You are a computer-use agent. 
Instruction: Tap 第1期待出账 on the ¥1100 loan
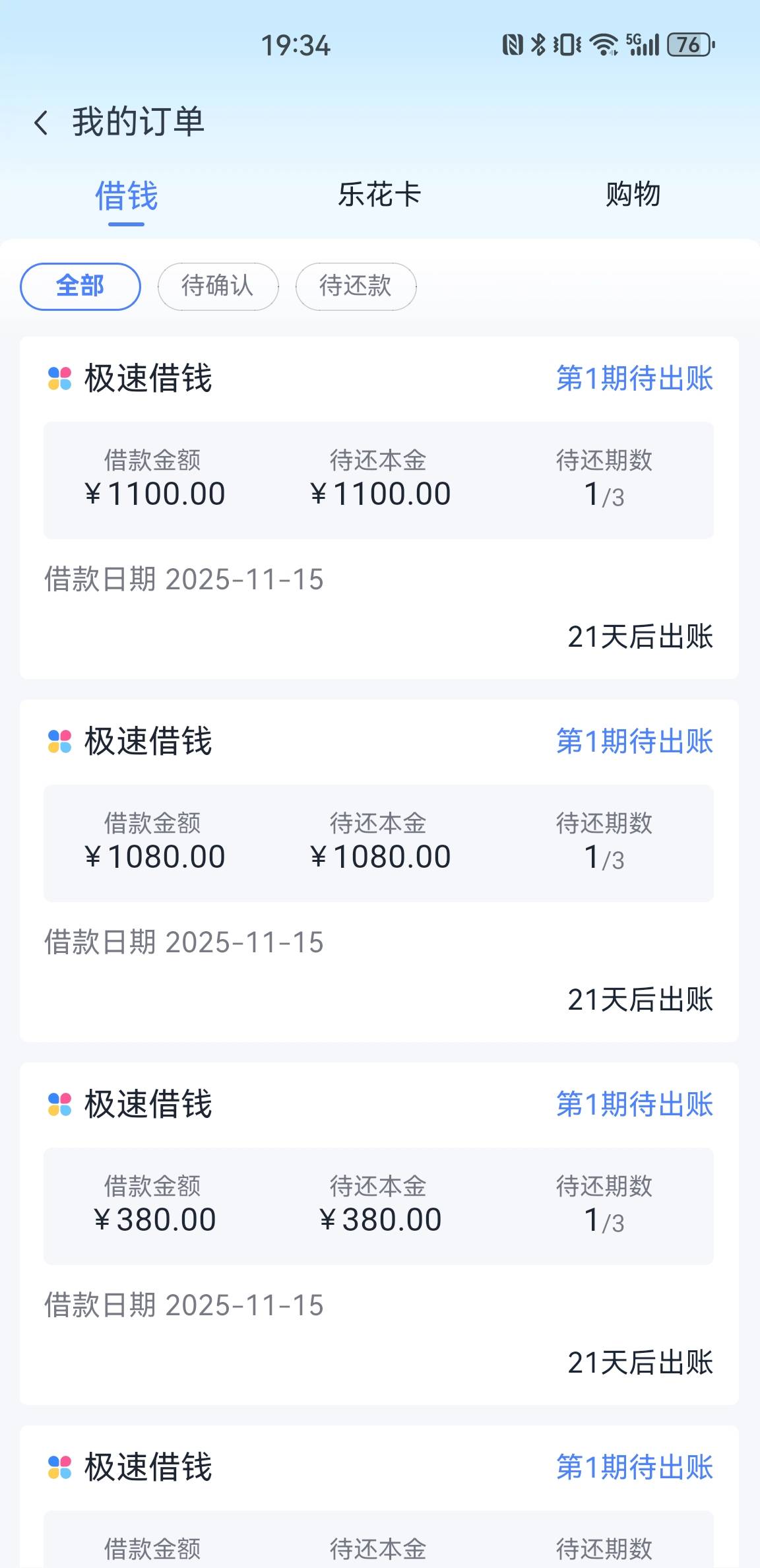[634, 379]
